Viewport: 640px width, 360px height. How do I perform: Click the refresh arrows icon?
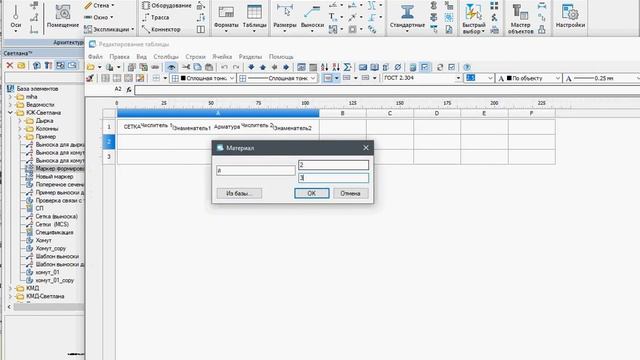(x=440, y=67)
